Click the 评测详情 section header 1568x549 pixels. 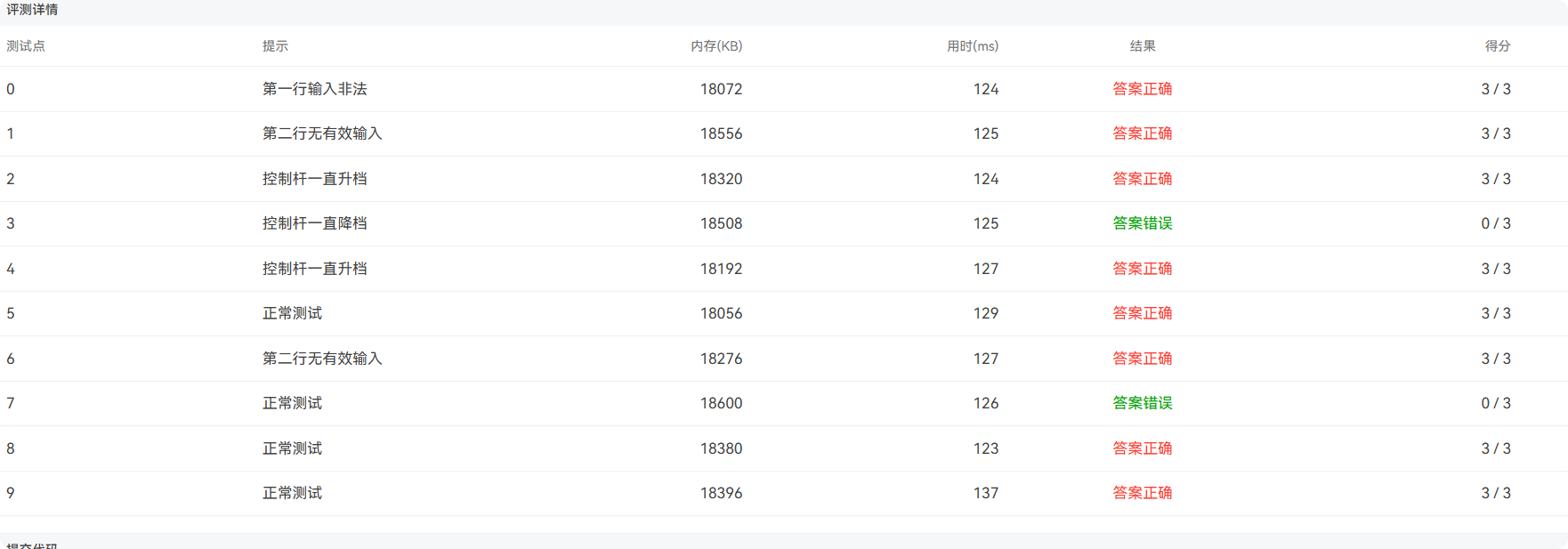[32, 10]
